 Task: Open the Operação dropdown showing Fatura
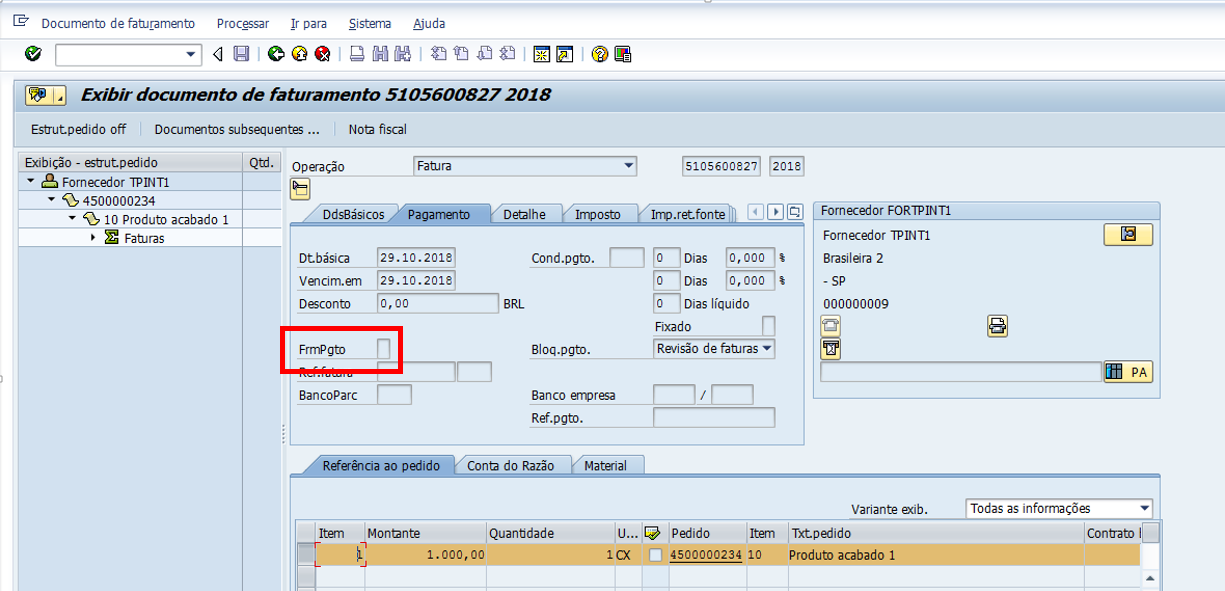point(628,166)
